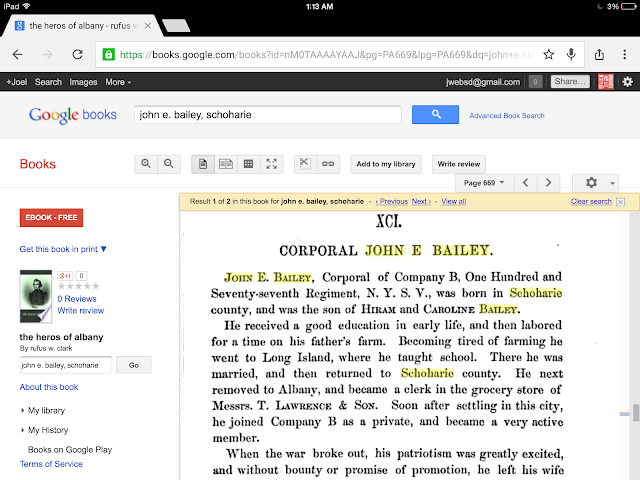Switch to single page view

pyautogui.click(x=203, y=164)
